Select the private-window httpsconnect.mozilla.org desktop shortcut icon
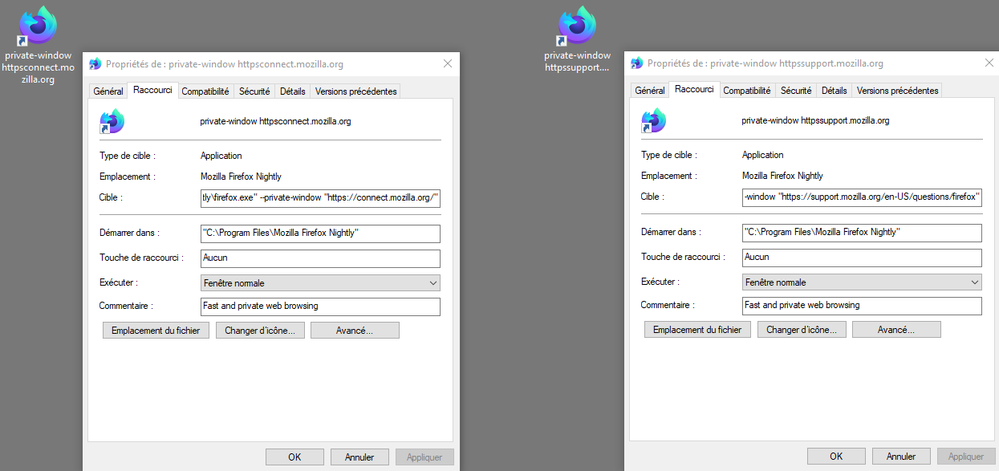Screen dimensions: 999x471 point(38,25)
